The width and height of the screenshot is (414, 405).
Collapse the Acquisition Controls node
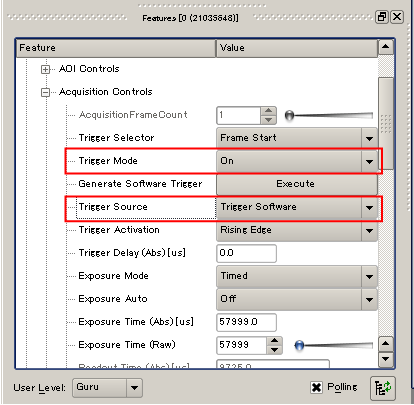pos(45,92)
